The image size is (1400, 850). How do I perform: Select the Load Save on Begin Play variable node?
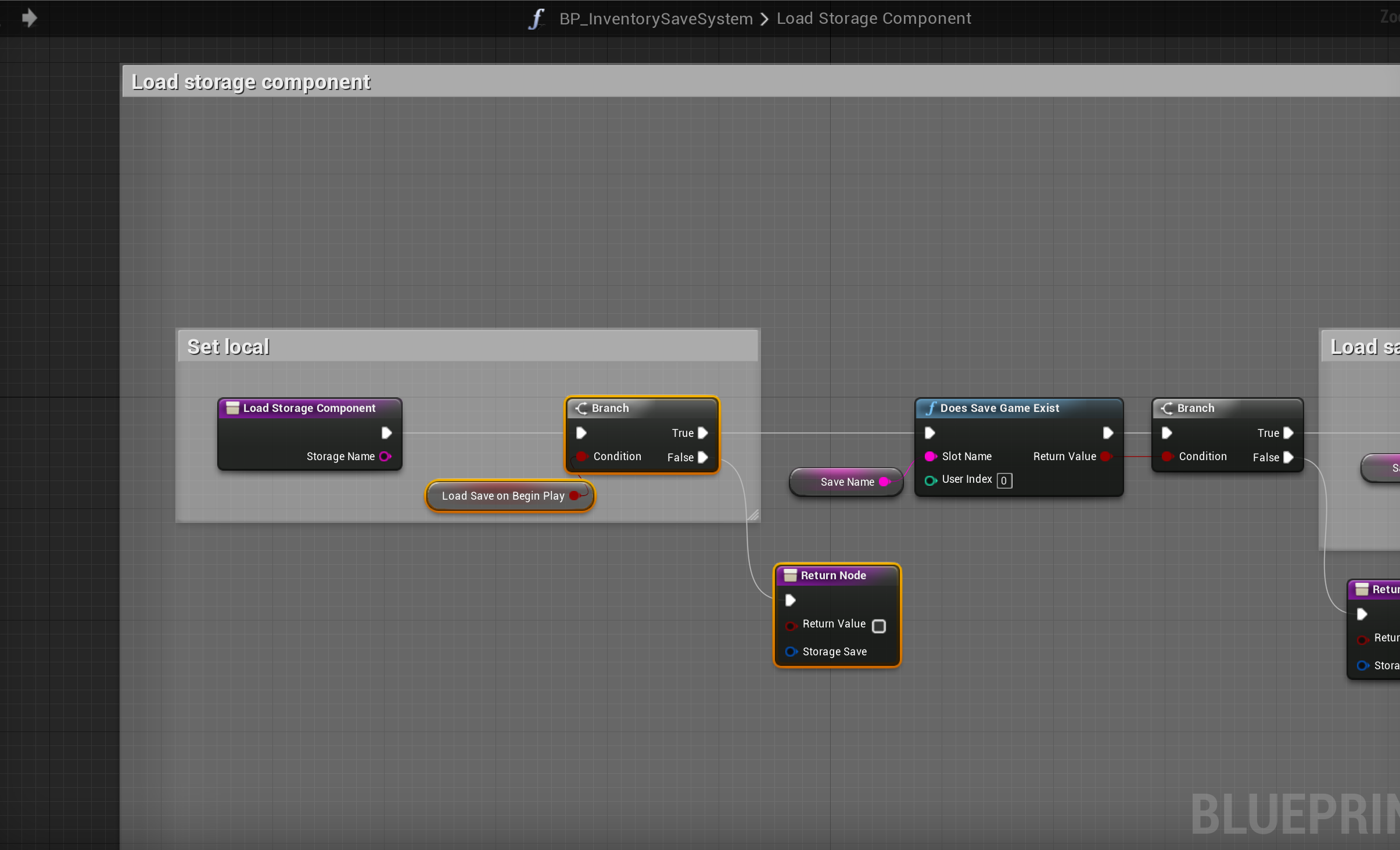(x=502, y=496)
